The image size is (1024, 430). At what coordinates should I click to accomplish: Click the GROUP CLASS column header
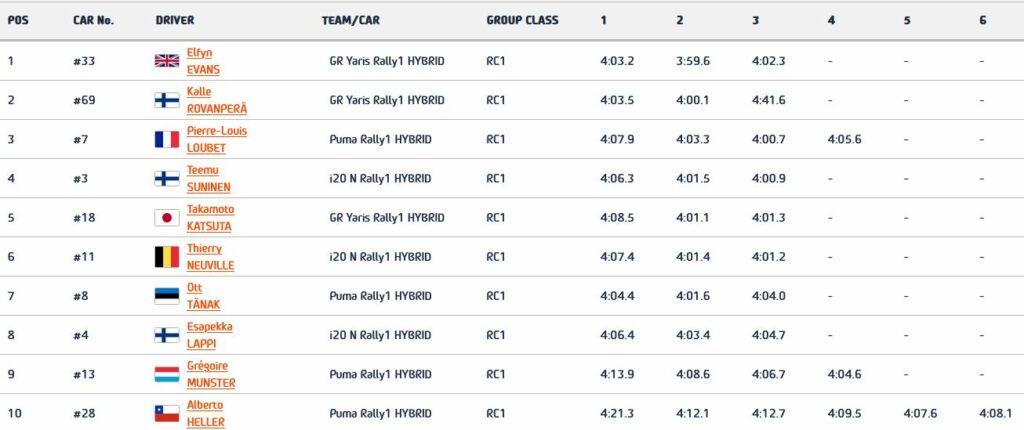[x=522, y=20]
